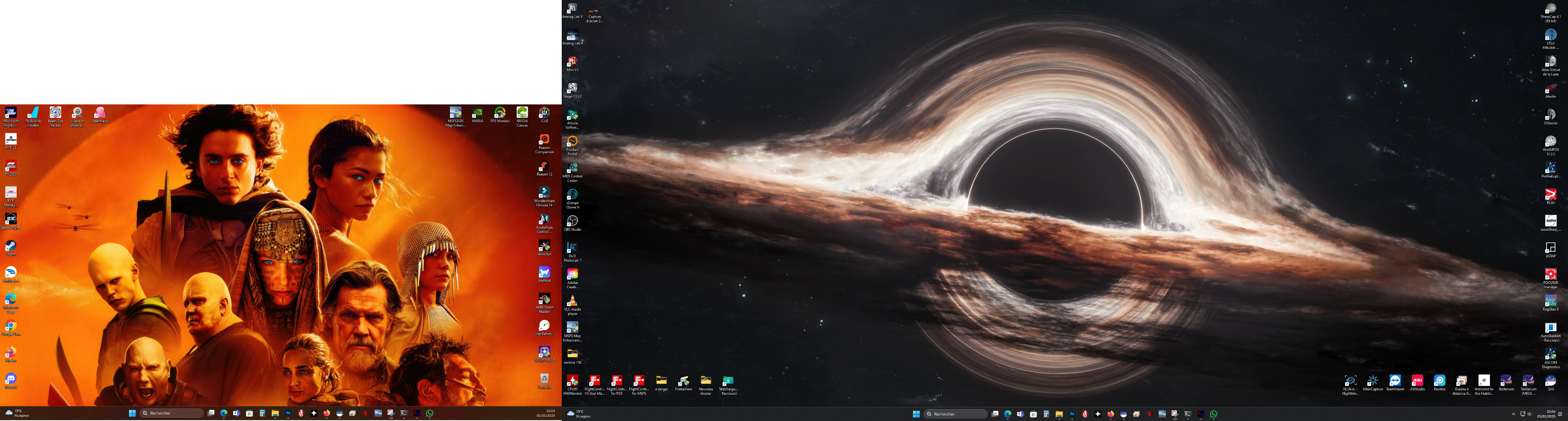Click the Reason Companion shortcut
1568x421 pixels.
click(544, 144)
